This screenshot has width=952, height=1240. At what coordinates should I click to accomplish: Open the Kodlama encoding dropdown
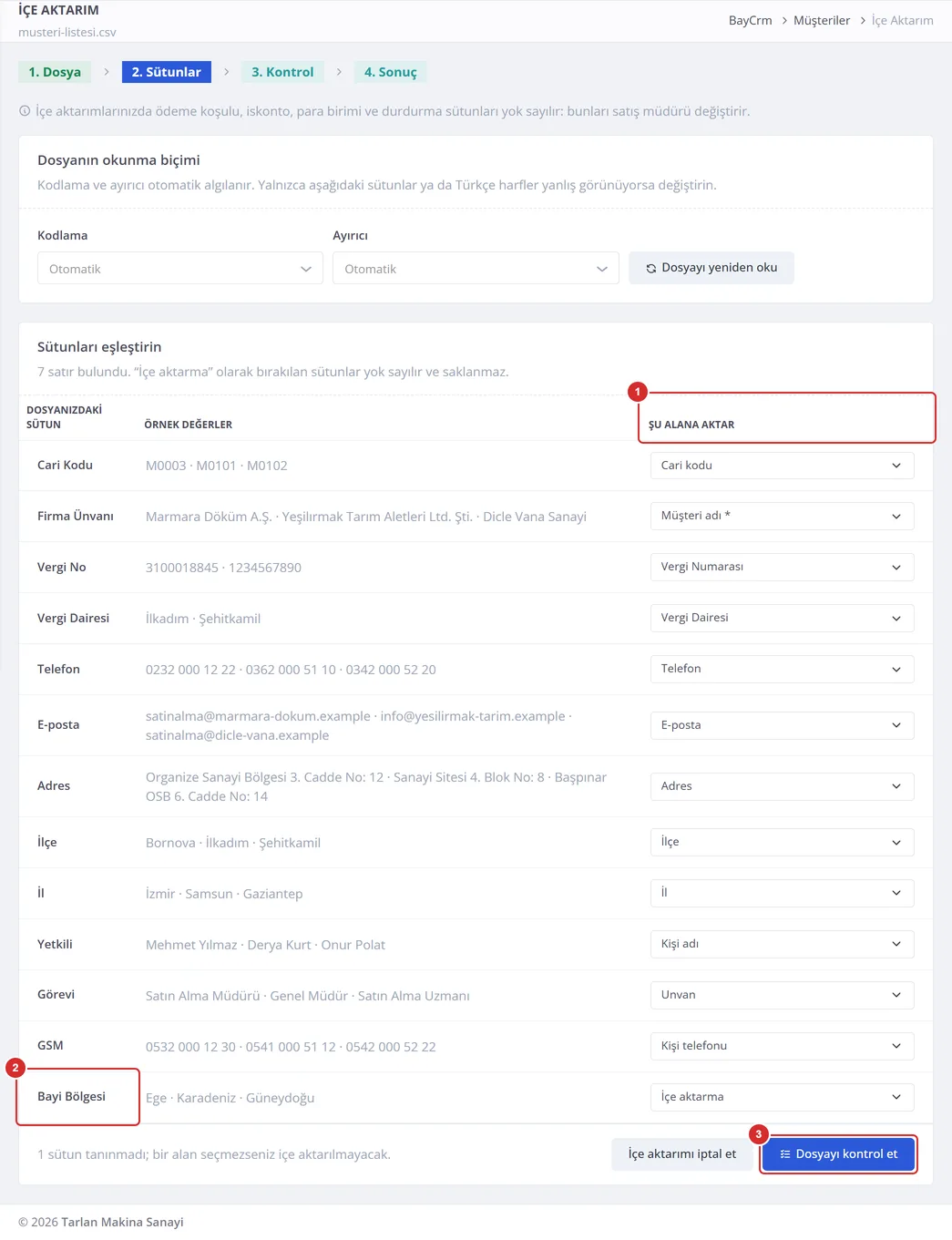(x=180, y=269)
